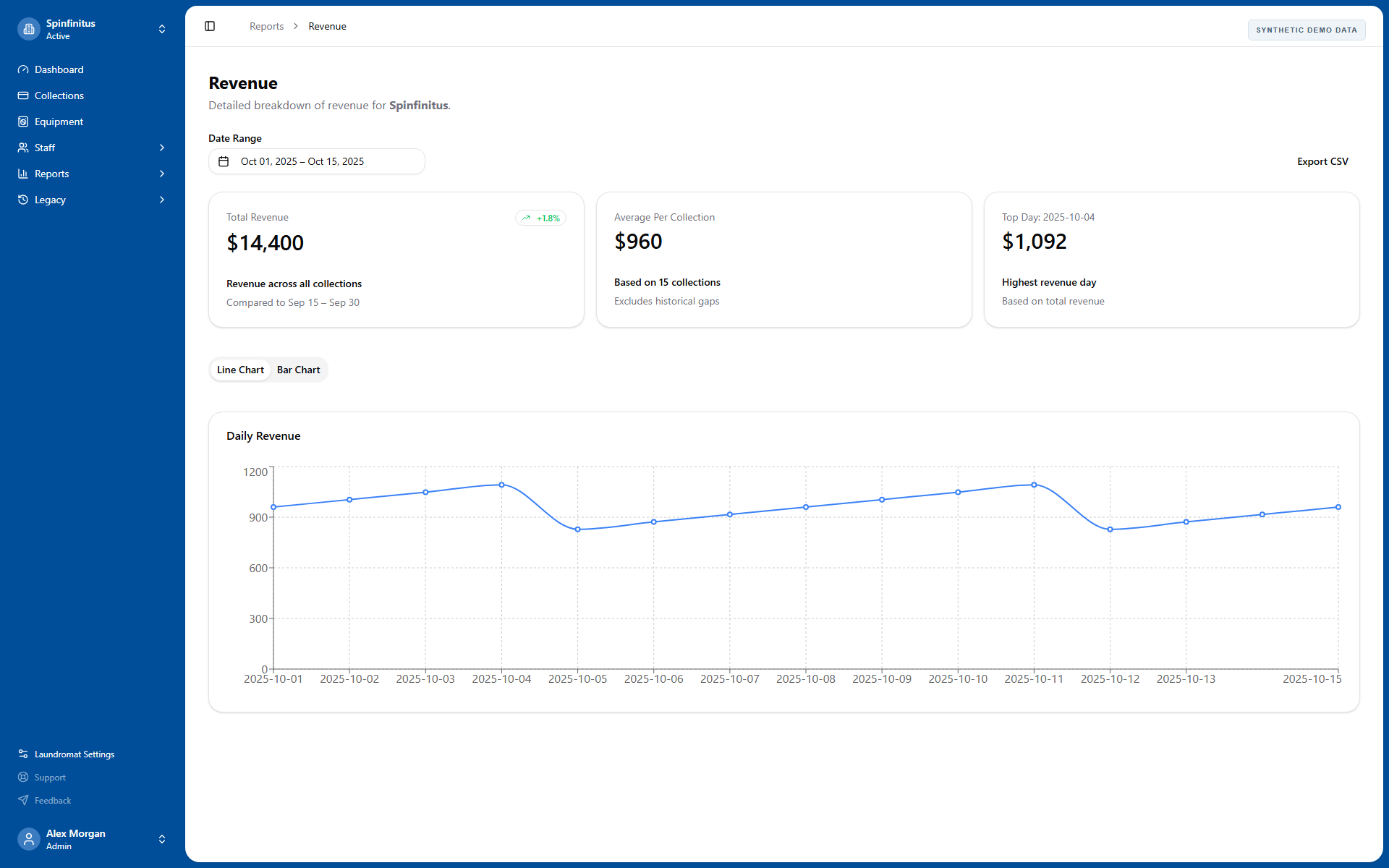Open the Spinfinitus laundromat switcher arrows
The width and height of the screenshot is (1389, 868).
pos(162,29)
